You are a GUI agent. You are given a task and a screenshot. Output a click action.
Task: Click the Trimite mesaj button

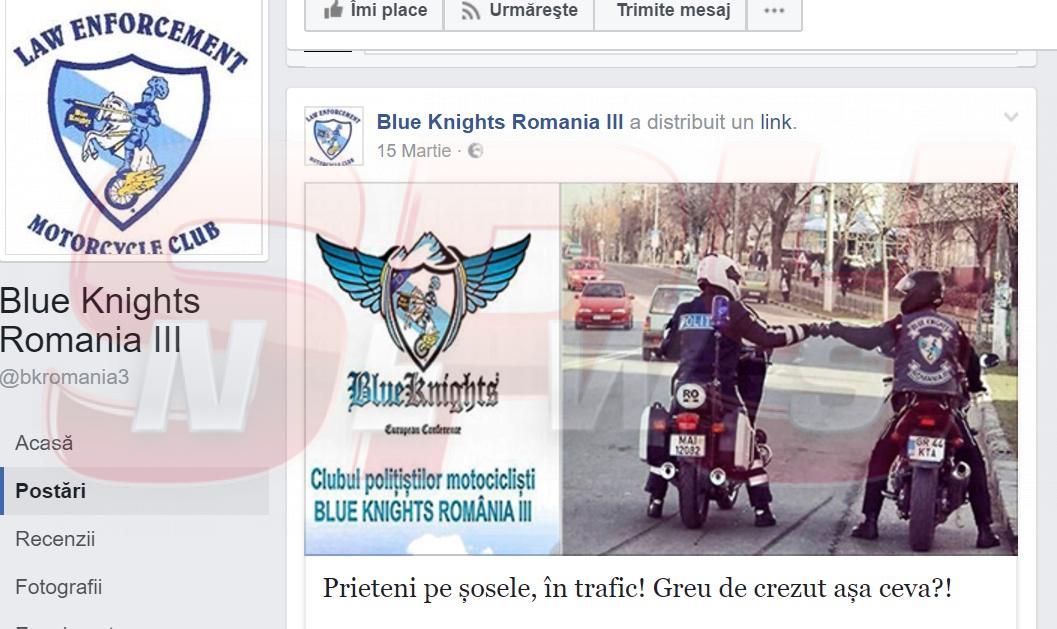671,11
